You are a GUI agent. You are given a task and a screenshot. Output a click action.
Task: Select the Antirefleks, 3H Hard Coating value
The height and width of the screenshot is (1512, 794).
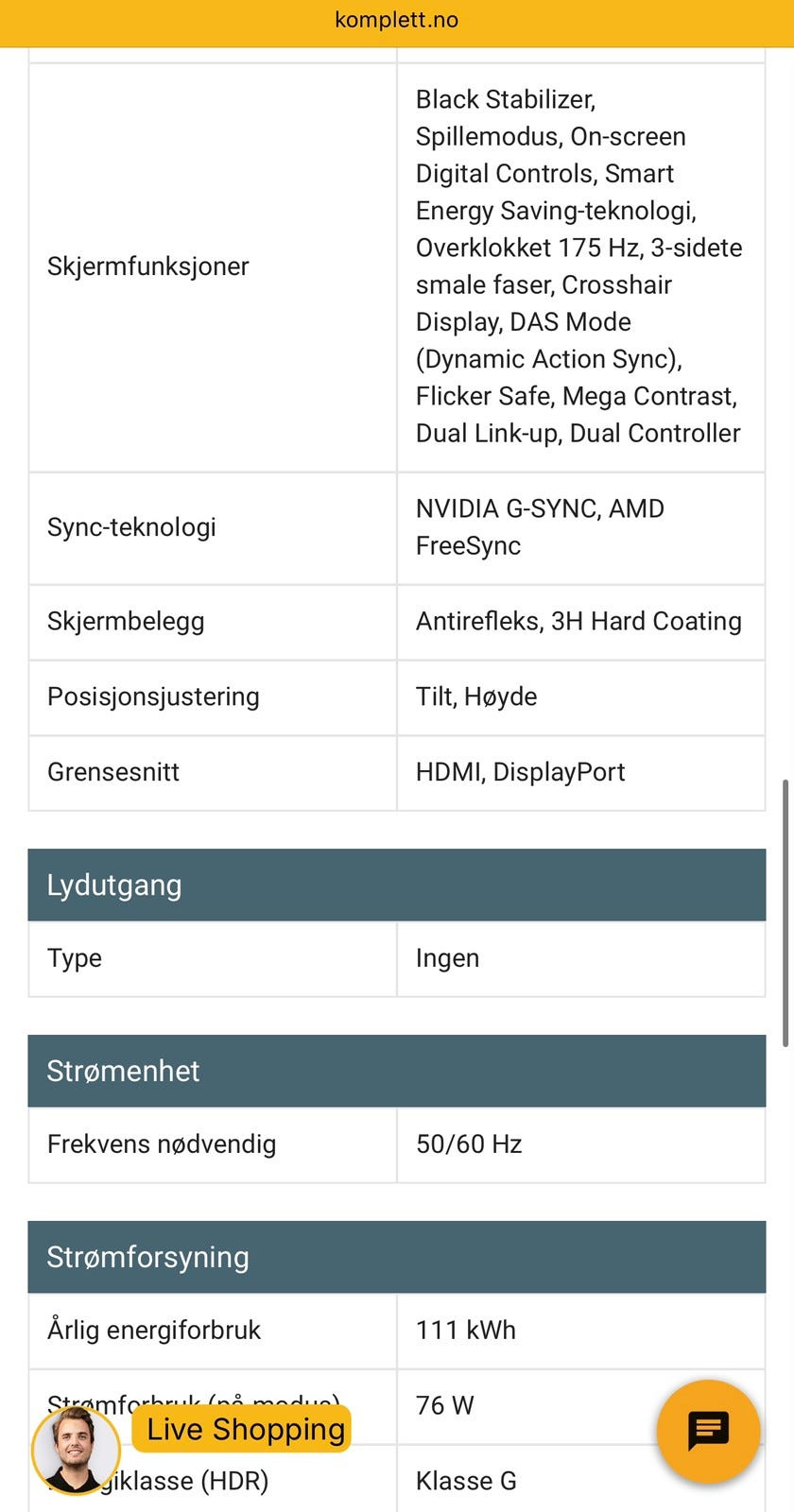click(x=578, y=621)
